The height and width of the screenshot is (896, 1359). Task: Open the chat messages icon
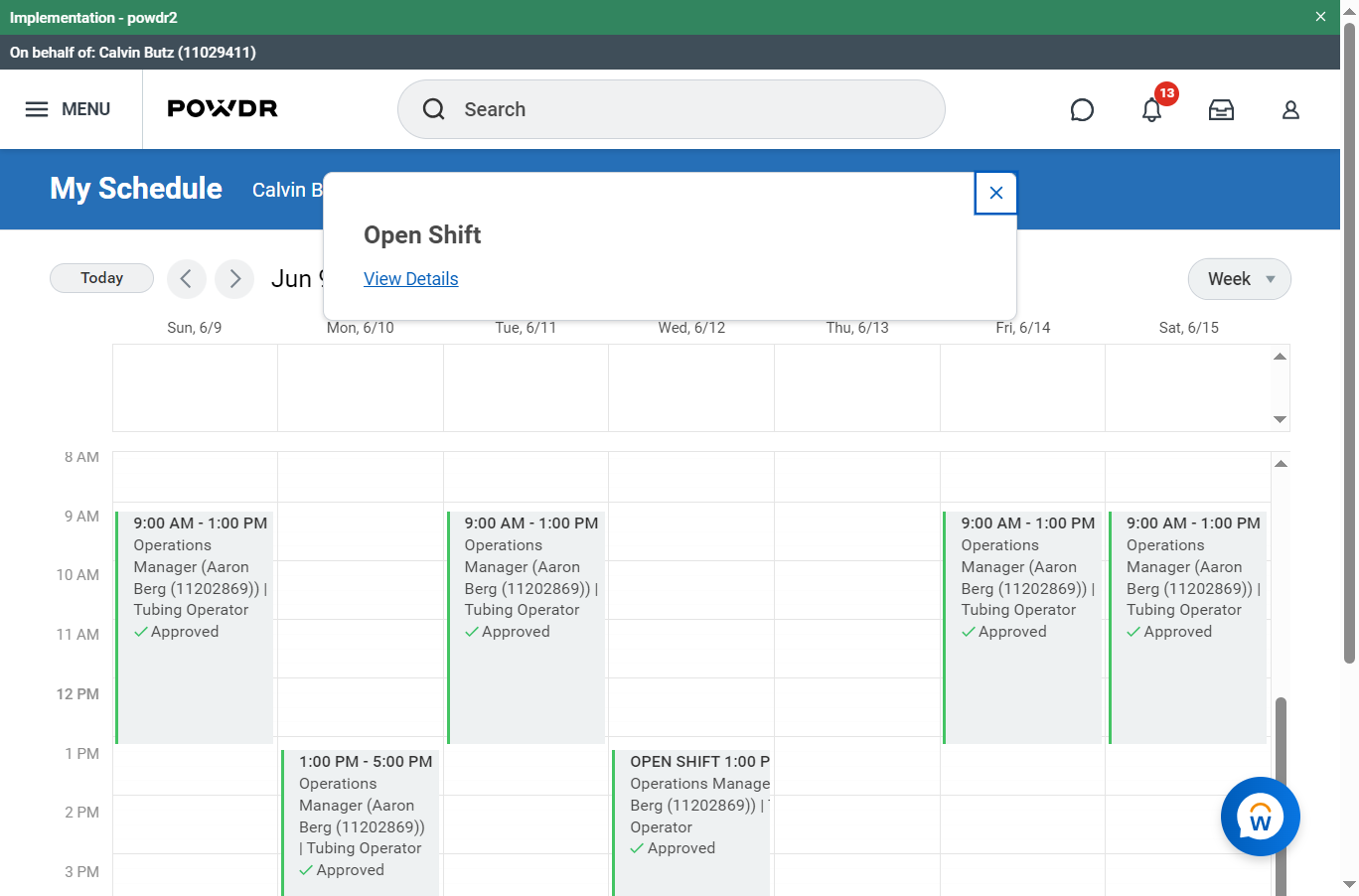point(1082,109)
